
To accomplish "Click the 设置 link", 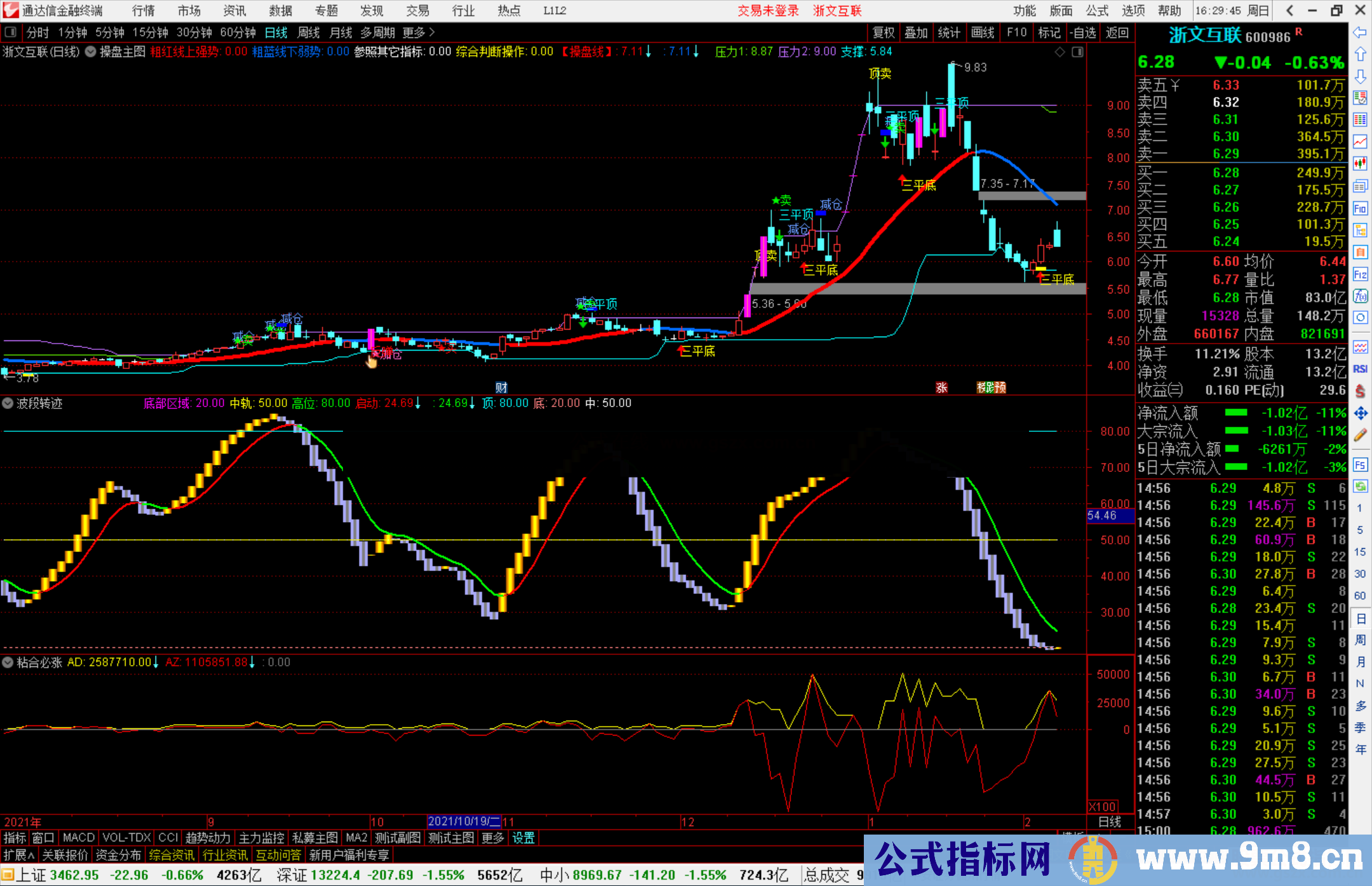I will tap(523, 838).
